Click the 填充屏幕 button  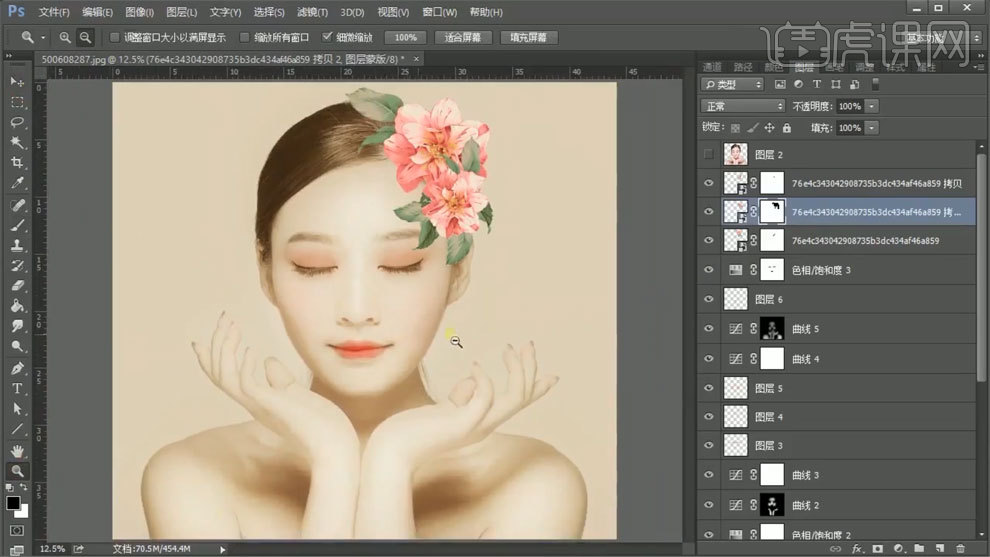pyautogui.click(x=528, y=37)
